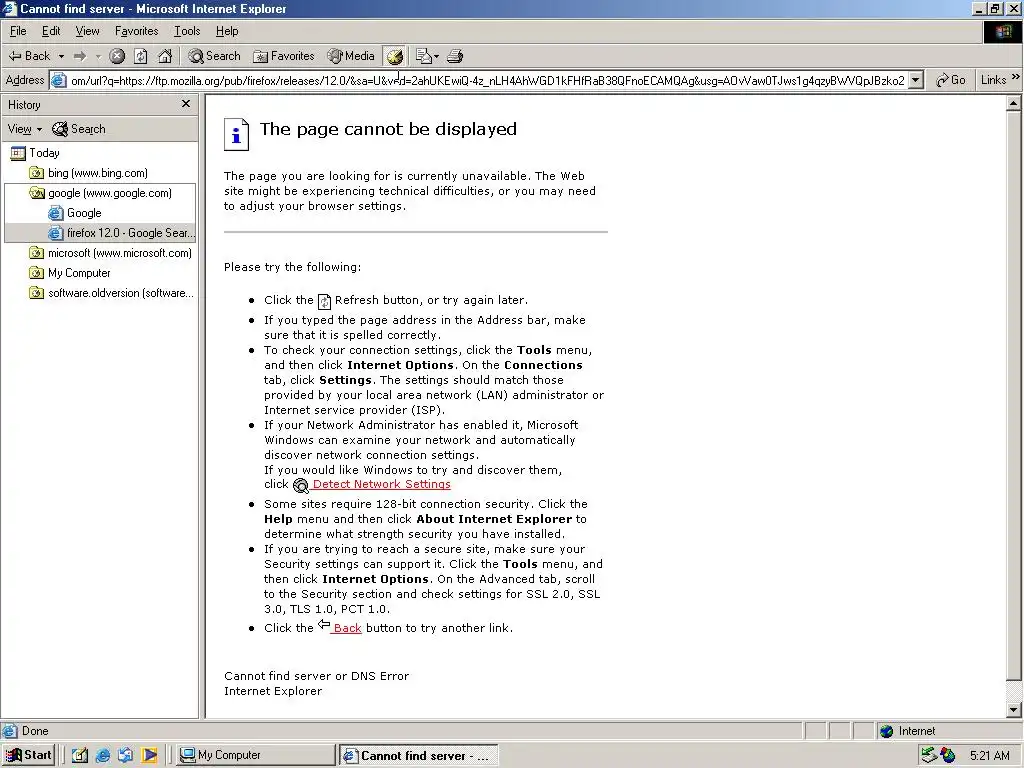Open the Google history entry
The image size is (1024, 768).
(x=74, y=213)
